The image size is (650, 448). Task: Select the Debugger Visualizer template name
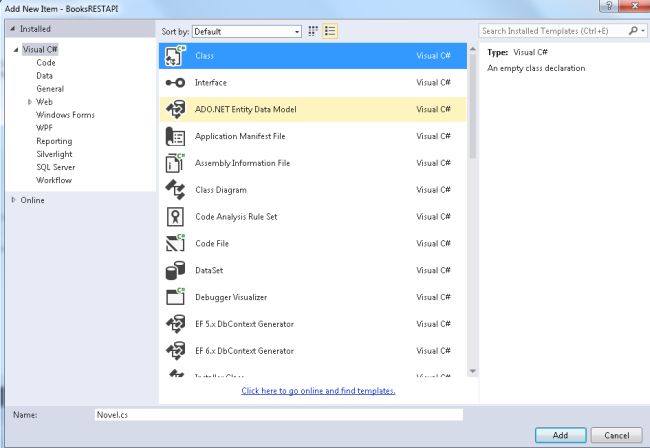pos(231,297)
